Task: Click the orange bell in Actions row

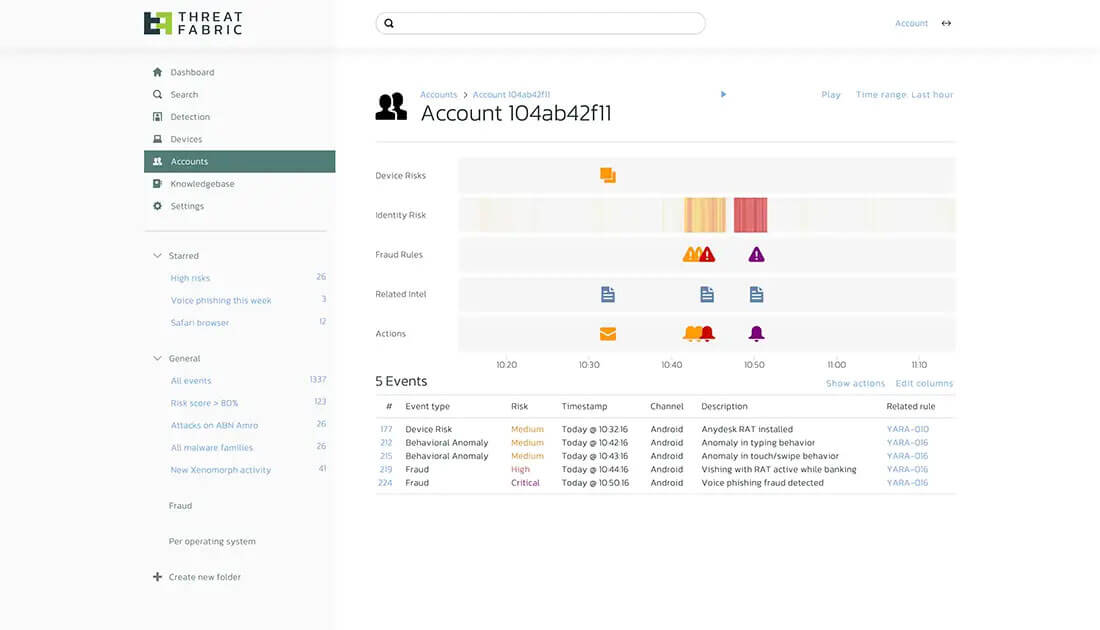Action: 691,333
